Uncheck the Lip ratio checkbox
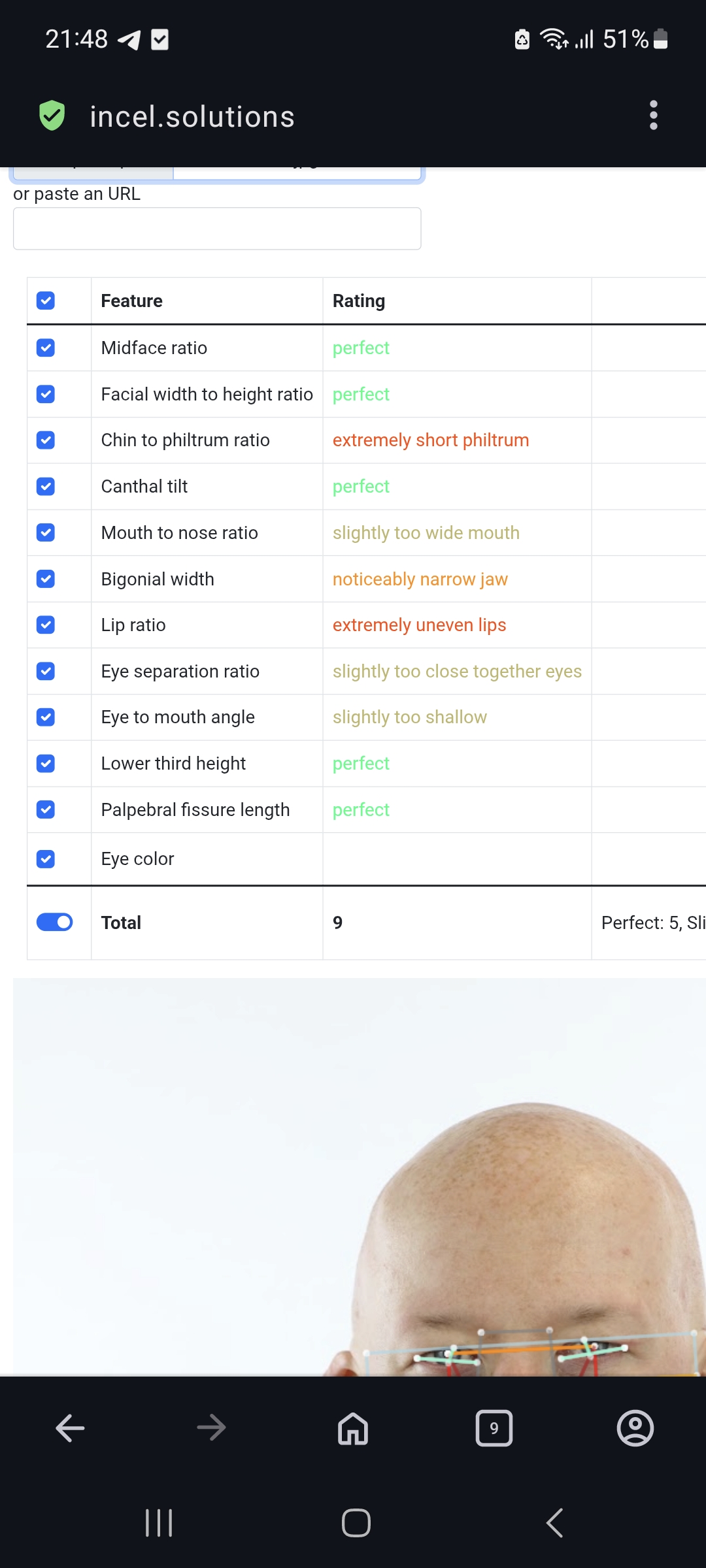Image resolution: width=706 pixels, height=1568 pixels. 46,625
